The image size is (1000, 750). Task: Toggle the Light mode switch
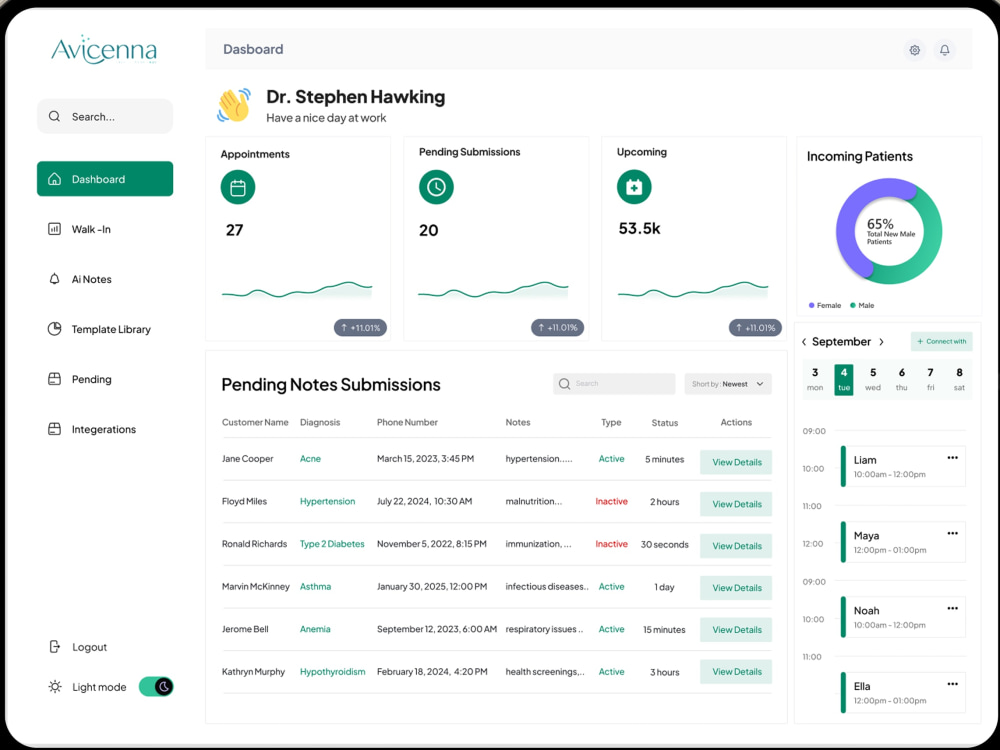point(156,687)
